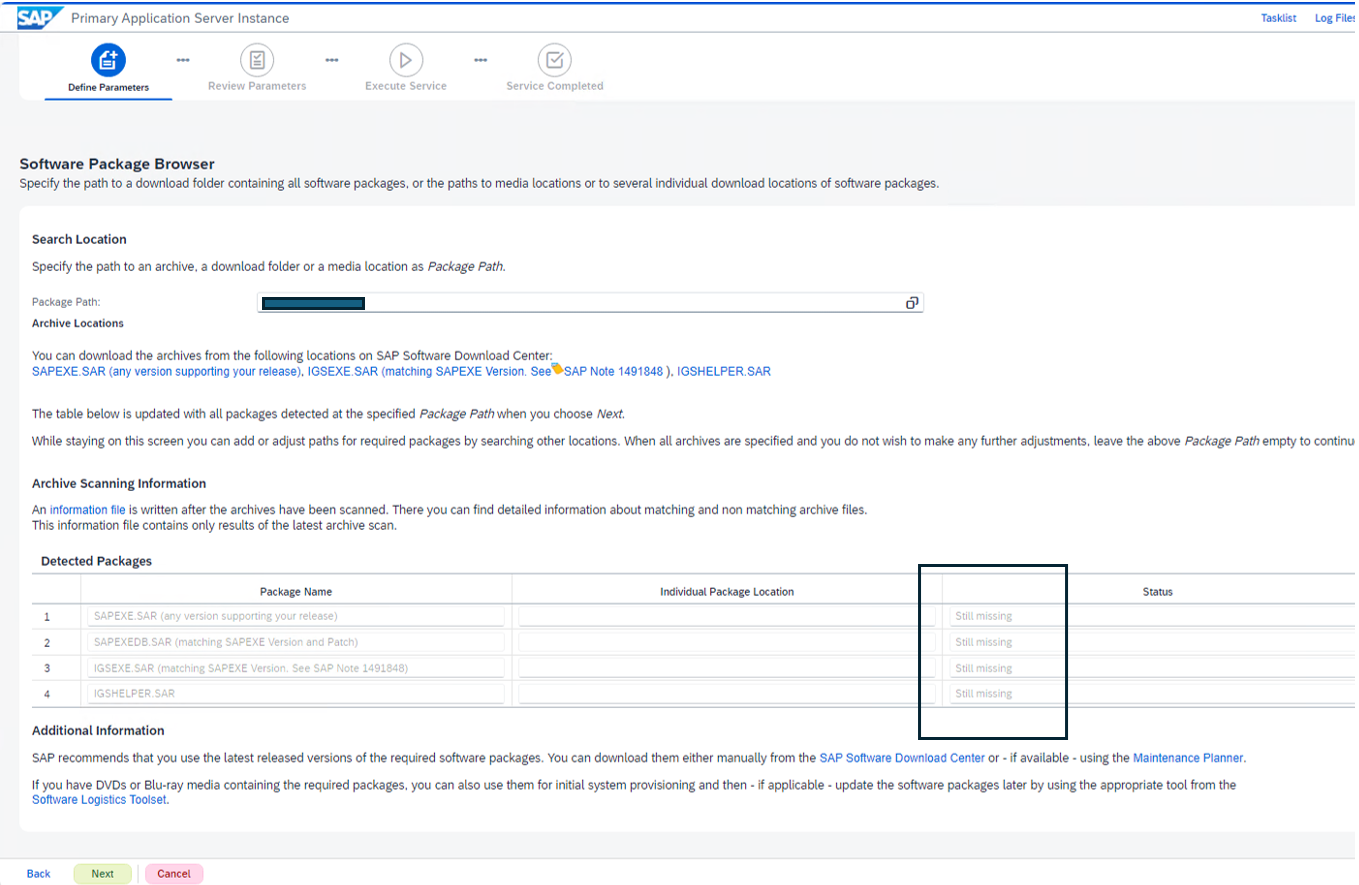Click location field for SAPEXEDB.SAR row
This screenshot has width=1359, height=885.
point(727,642)
